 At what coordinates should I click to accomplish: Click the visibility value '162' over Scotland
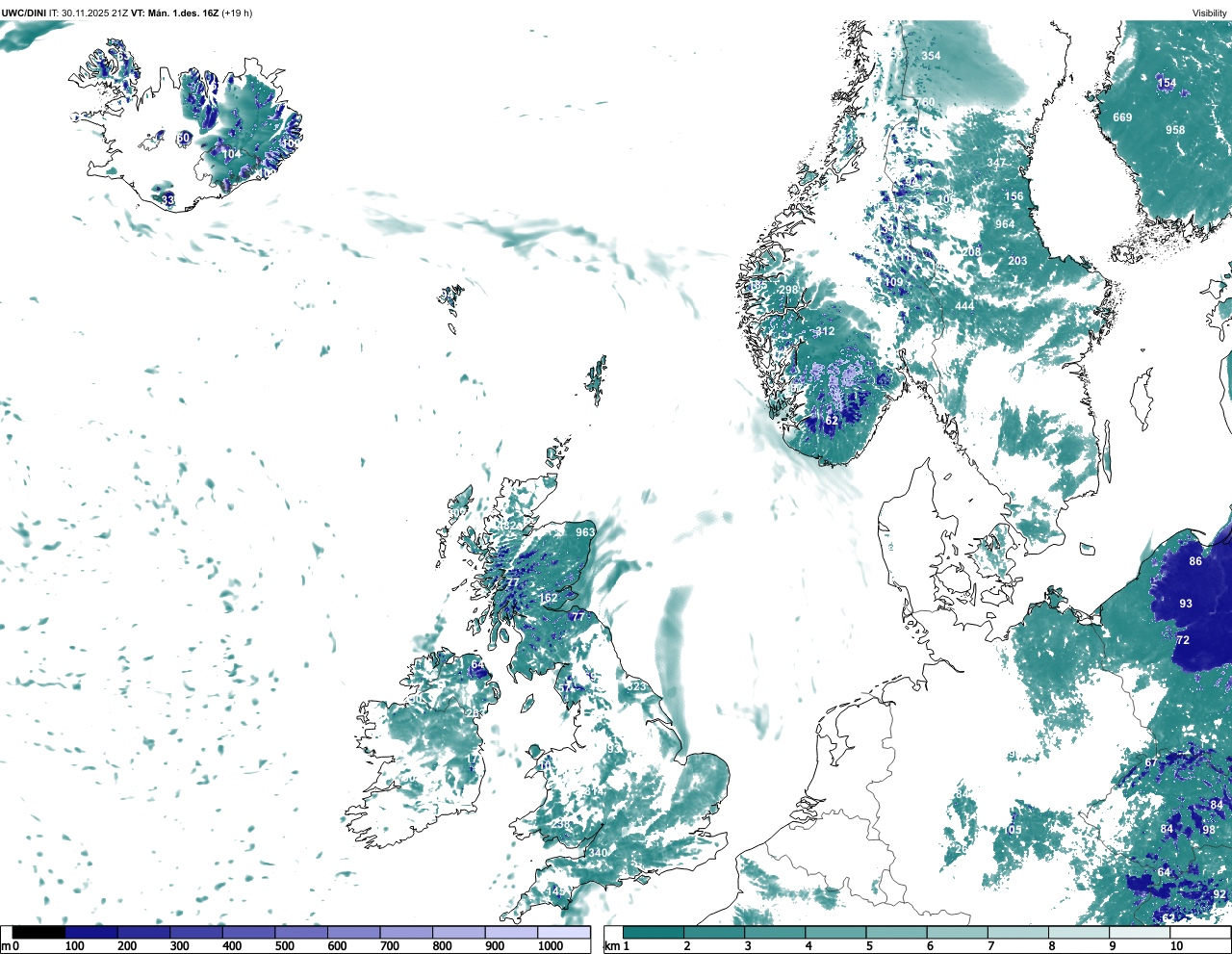click(x=548, y=598)
